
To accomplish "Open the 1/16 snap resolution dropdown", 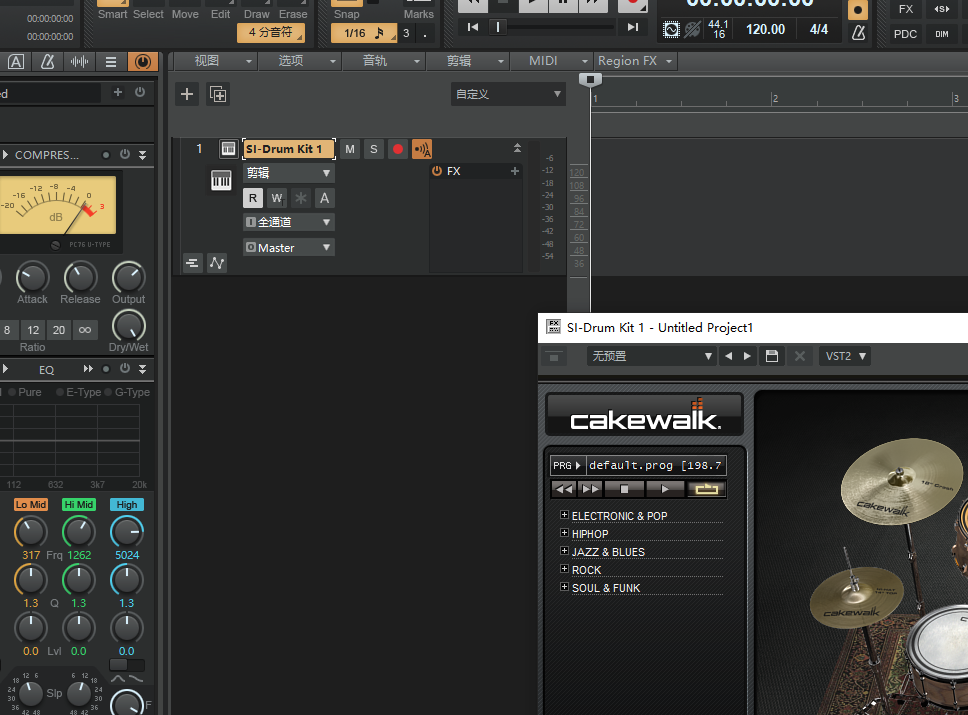I will [x=364, y=33].
